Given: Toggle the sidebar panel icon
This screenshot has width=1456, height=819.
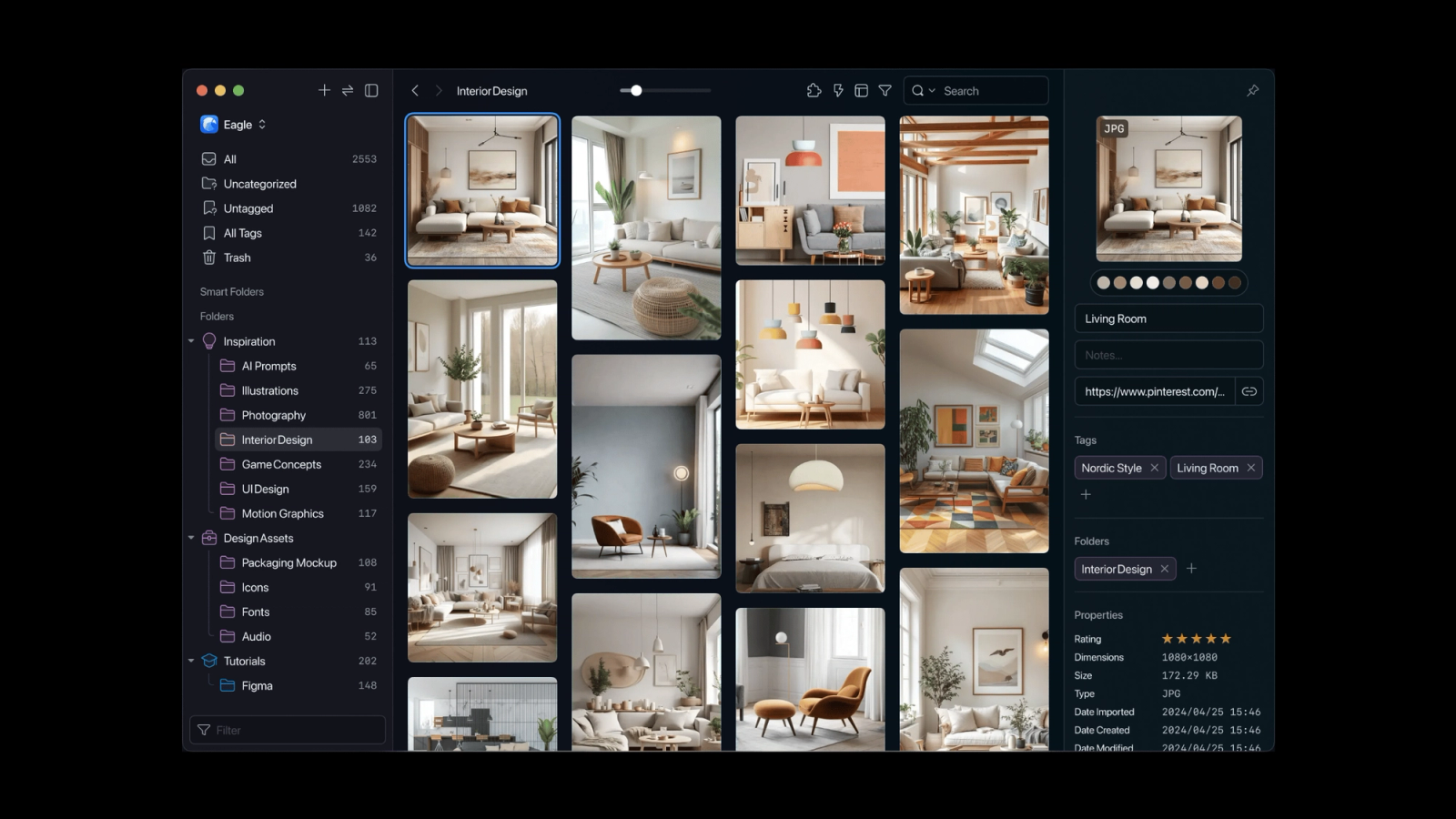Looking at the screenshot, I should 371,90.
